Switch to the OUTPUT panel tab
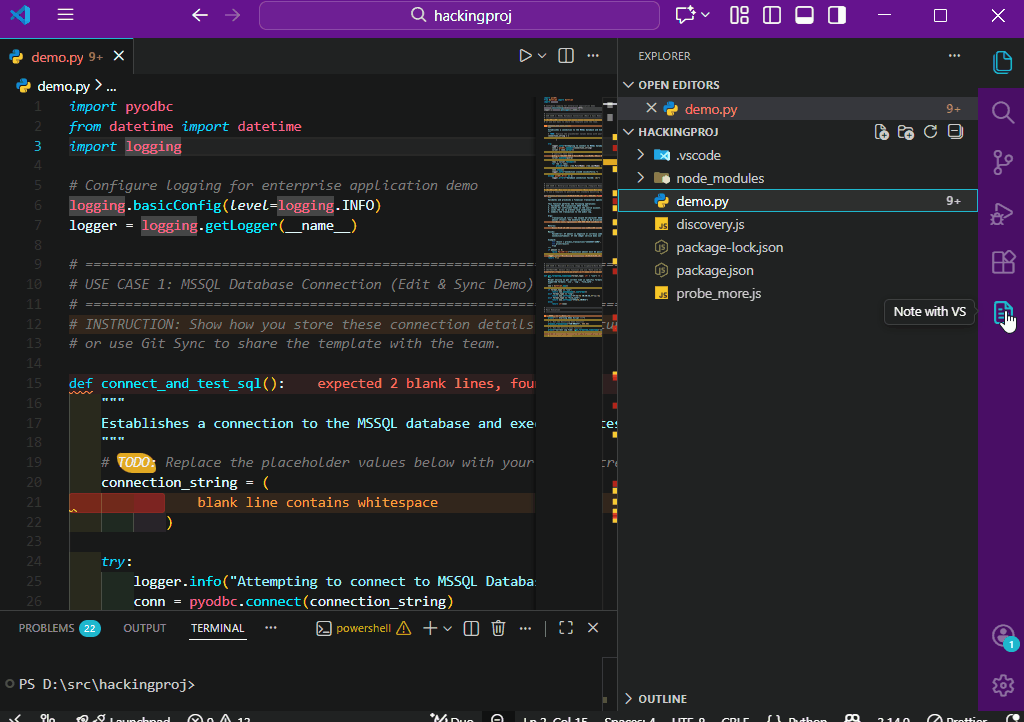The width and height of the screenshot is (1024, 722). (145, 628)
